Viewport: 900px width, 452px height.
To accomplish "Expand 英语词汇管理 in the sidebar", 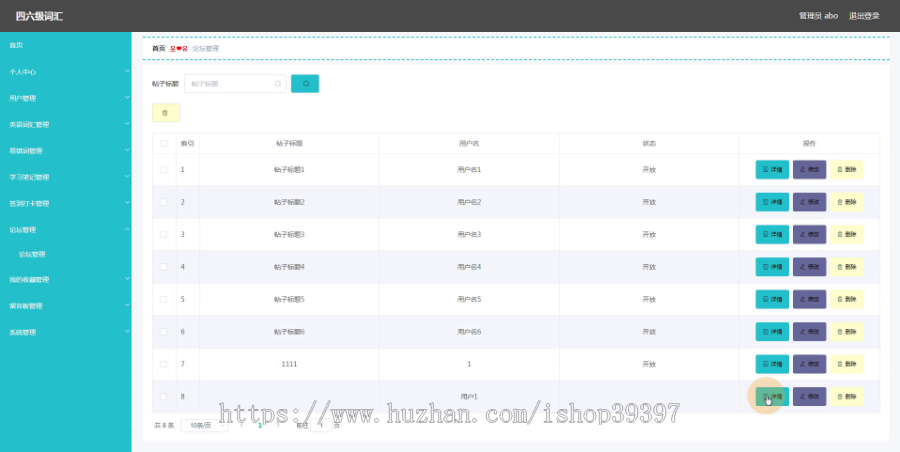I will tap(65, 125).
